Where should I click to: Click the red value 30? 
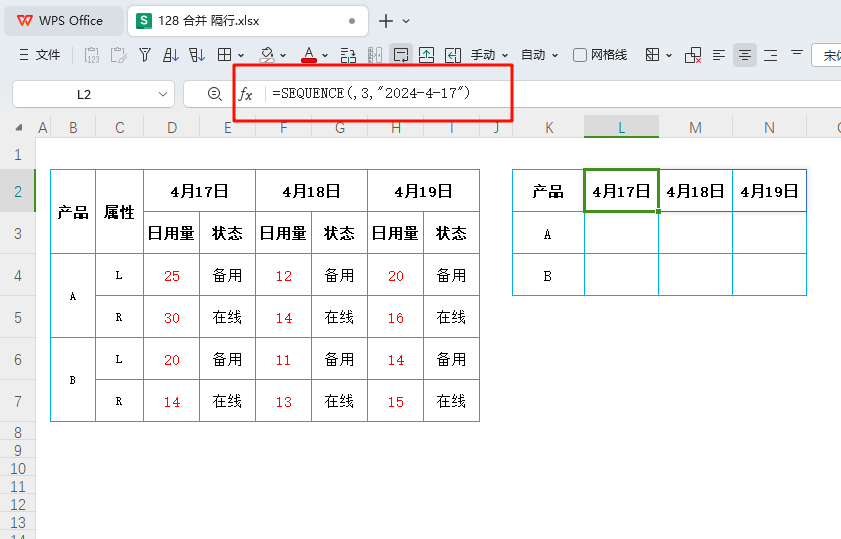click(x=172, y=318)
